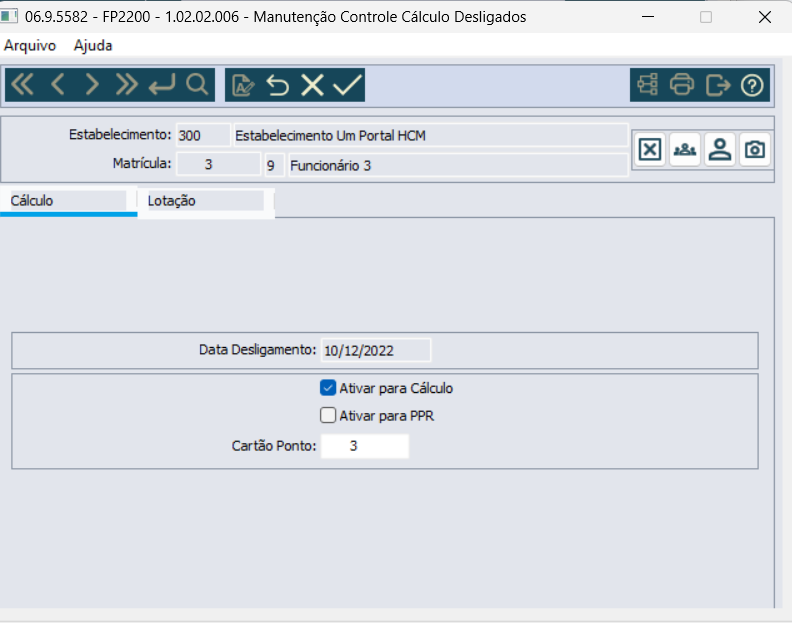
Task: Click the exit door icon
Action: [718, 84]
